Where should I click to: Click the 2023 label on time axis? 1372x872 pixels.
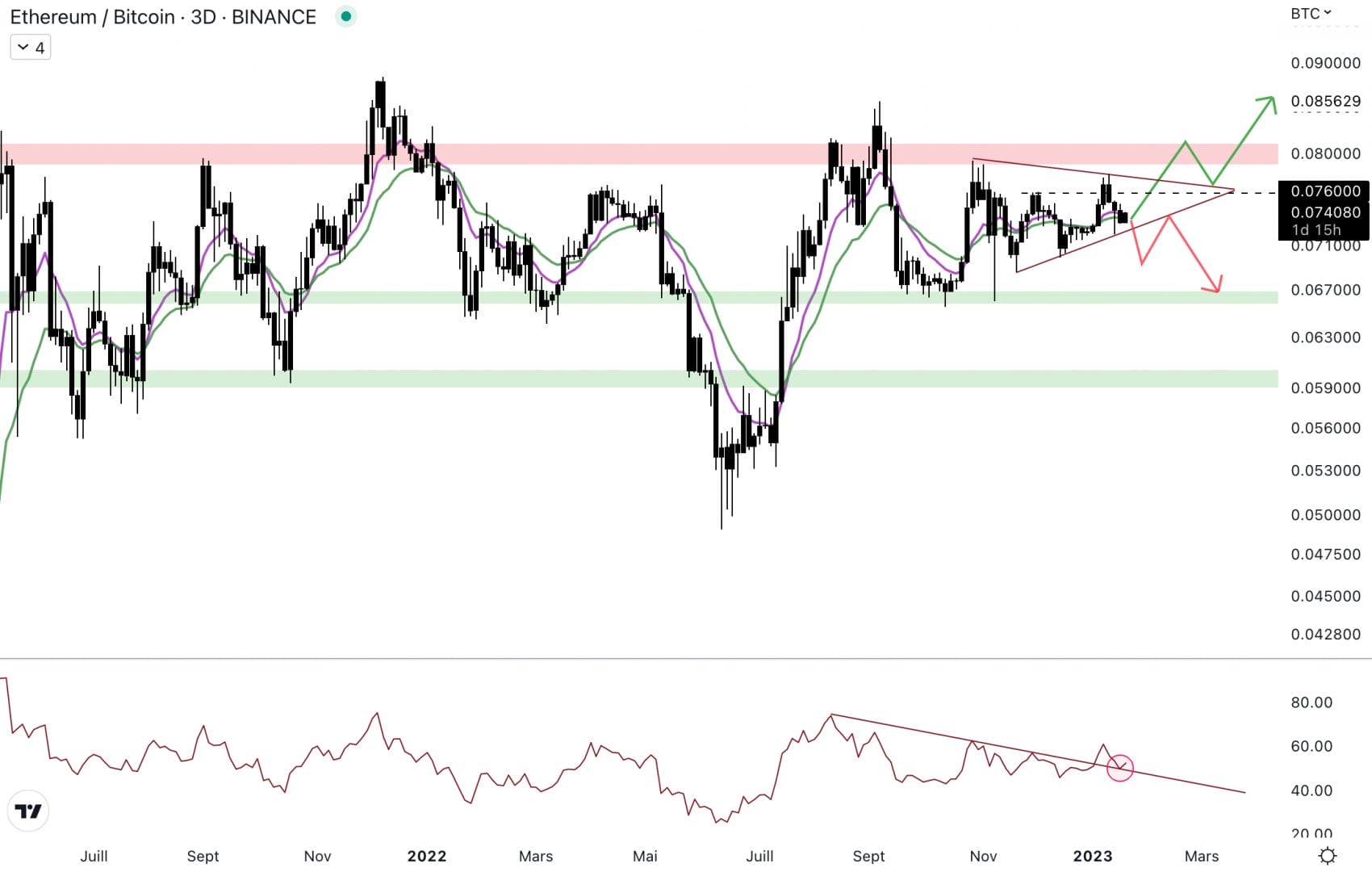(x=1092, y=856)
